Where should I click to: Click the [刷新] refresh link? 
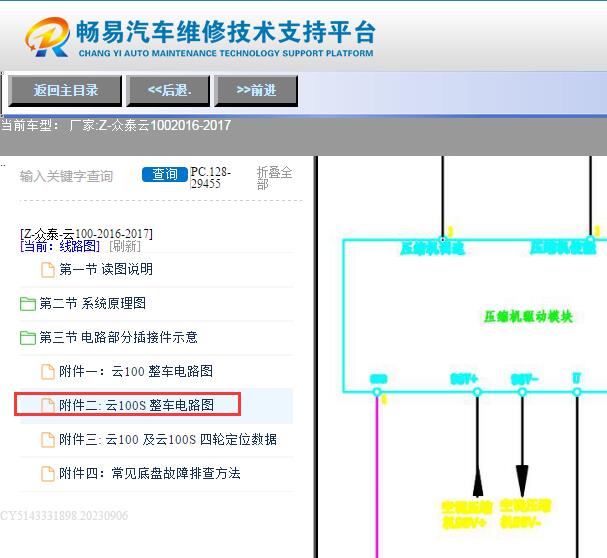125,246
